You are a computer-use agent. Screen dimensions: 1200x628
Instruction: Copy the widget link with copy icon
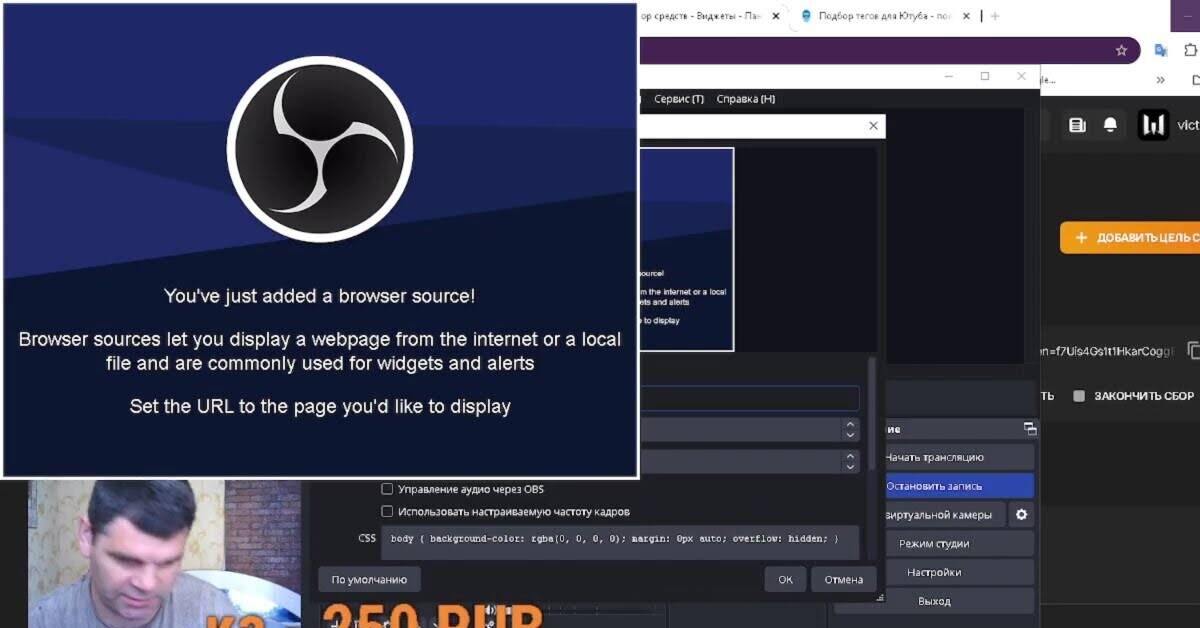1193,351
